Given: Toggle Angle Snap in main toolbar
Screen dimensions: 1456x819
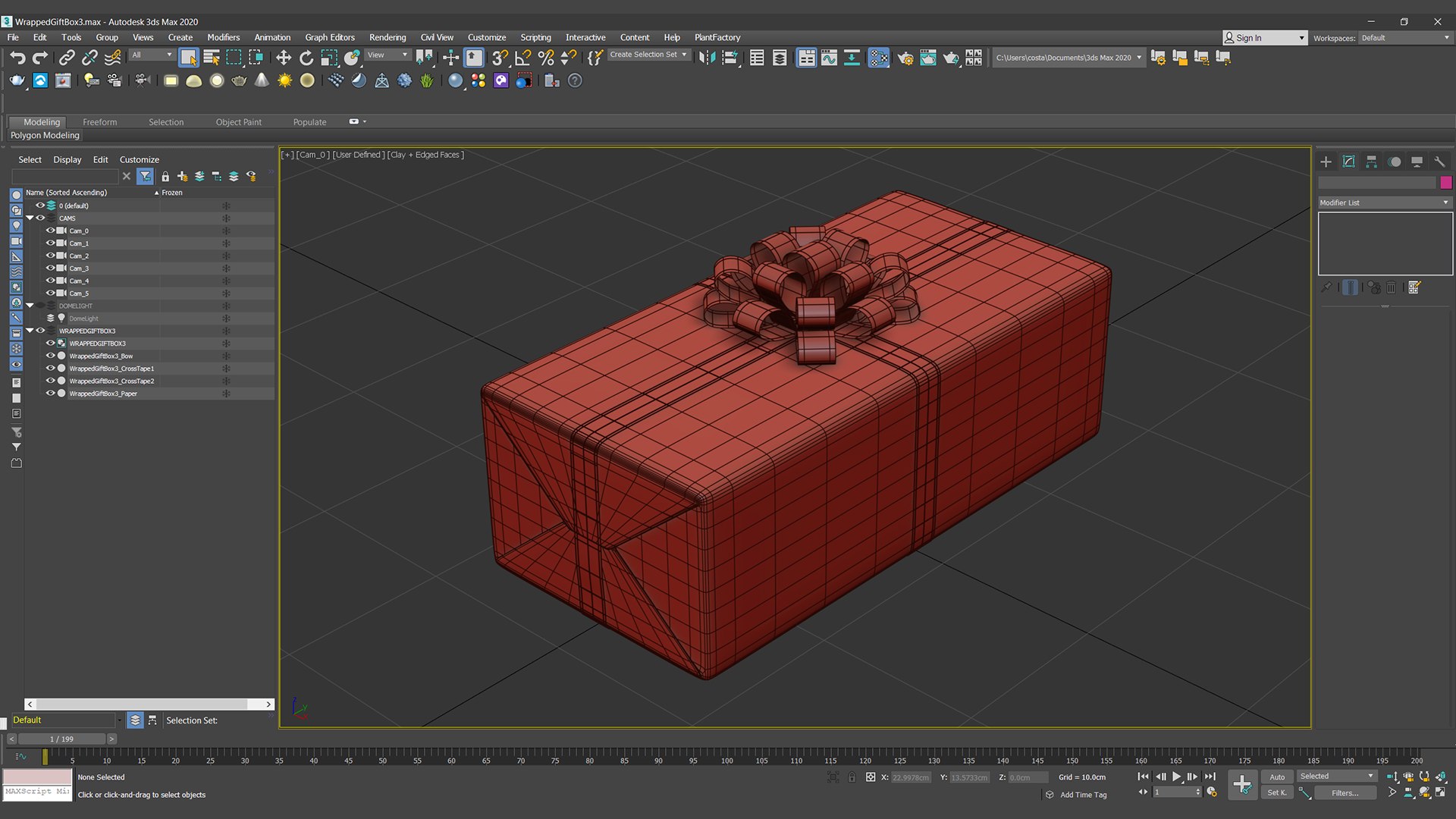Looking at the screenshot, I should pyautogui.click(x=522, y=58).
